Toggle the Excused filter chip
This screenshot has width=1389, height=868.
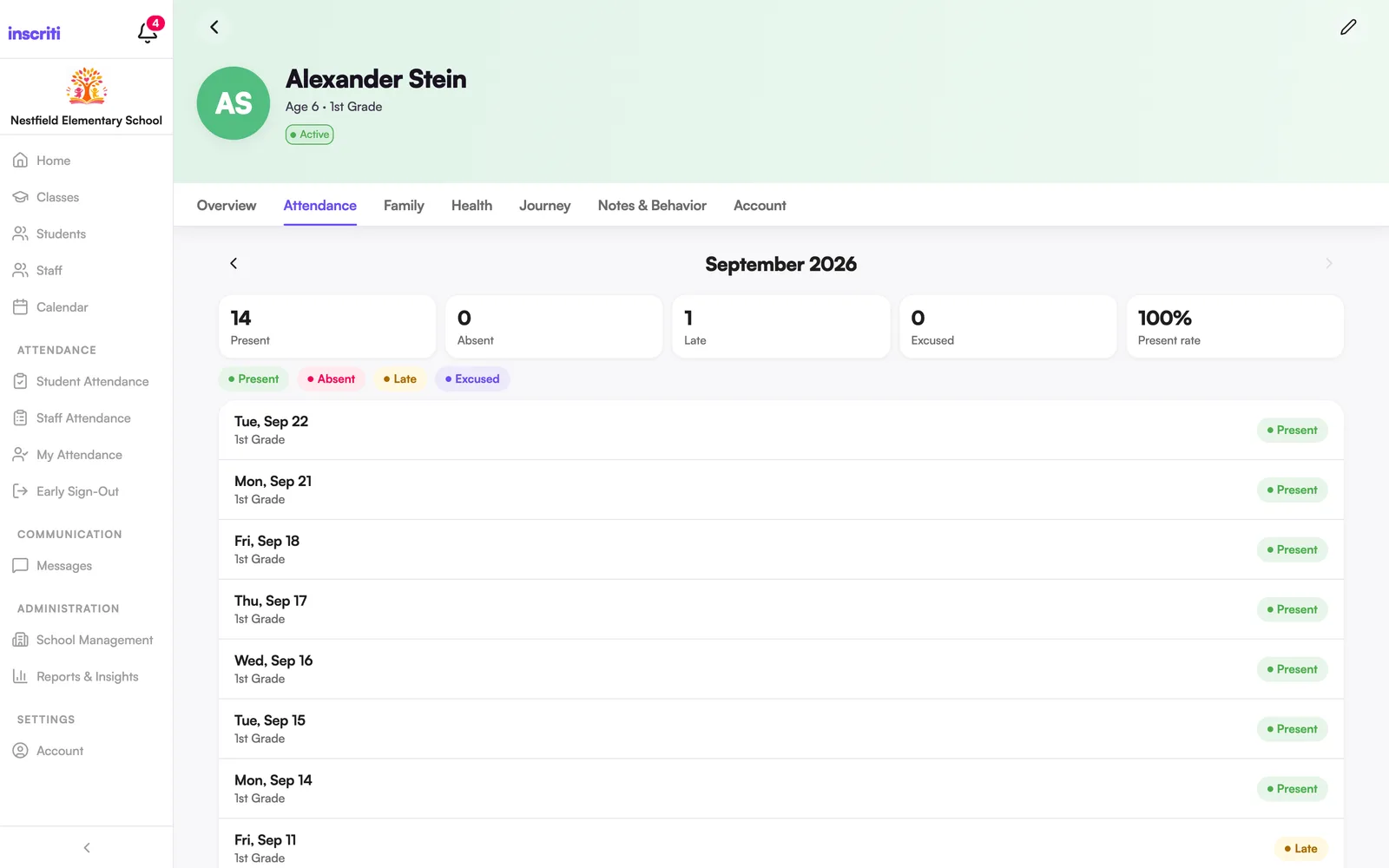pyautogui.click(x=472, y=378)
